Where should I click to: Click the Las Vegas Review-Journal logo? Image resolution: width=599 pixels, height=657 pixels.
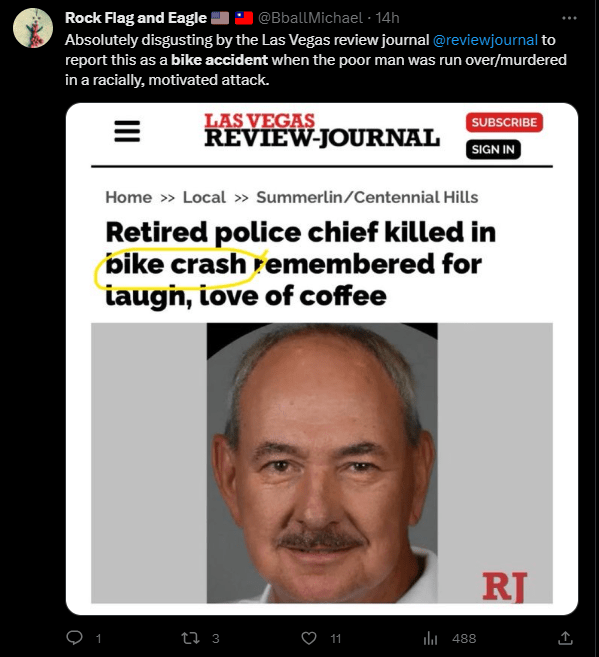coord(322,130)
